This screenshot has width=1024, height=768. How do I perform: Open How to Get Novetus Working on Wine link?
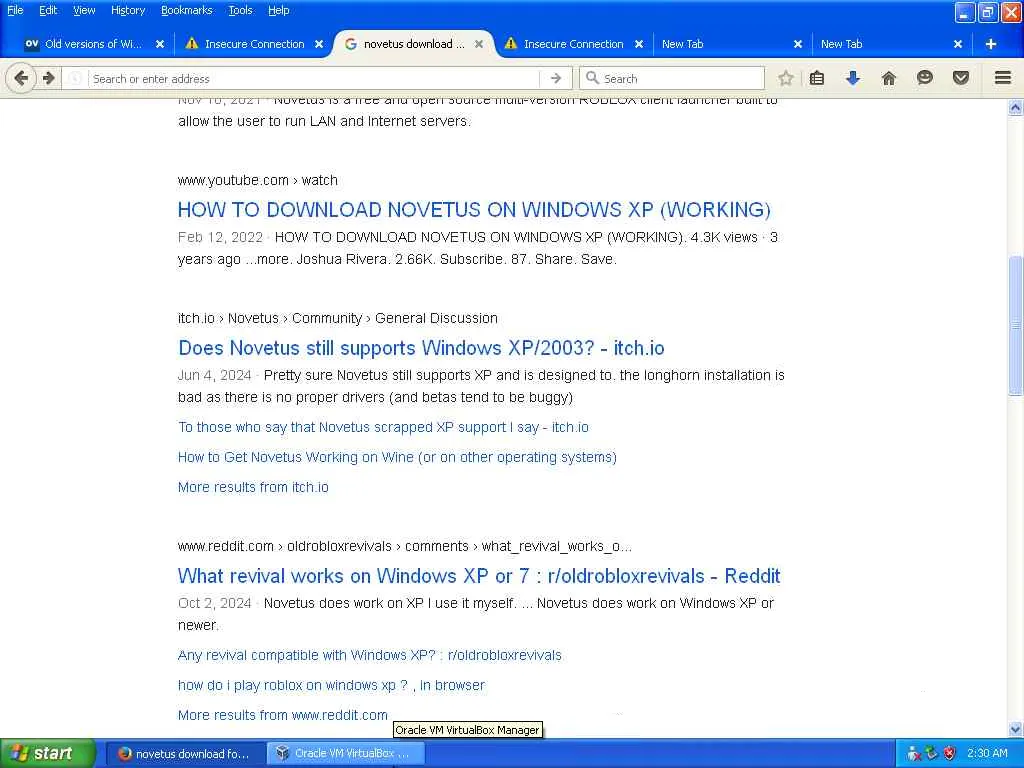(397, 457)
